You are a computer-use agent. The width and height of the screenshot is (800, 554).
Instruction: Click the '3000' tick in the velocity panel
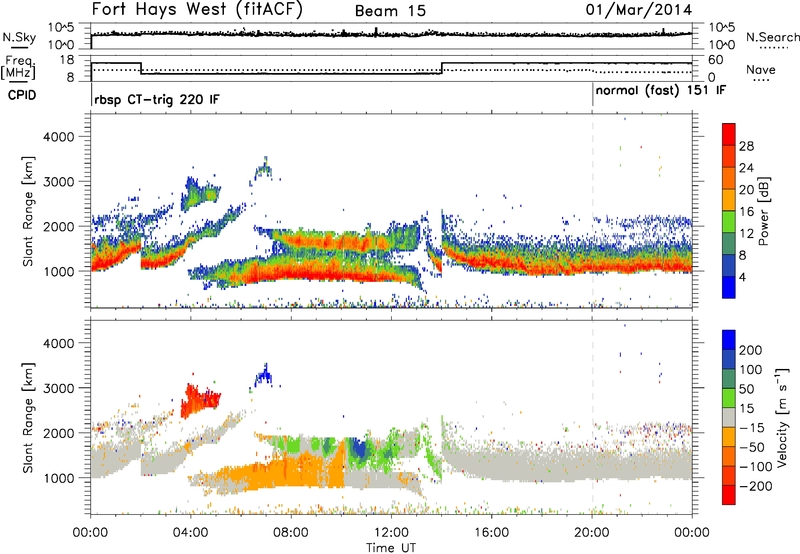point(59,389)
